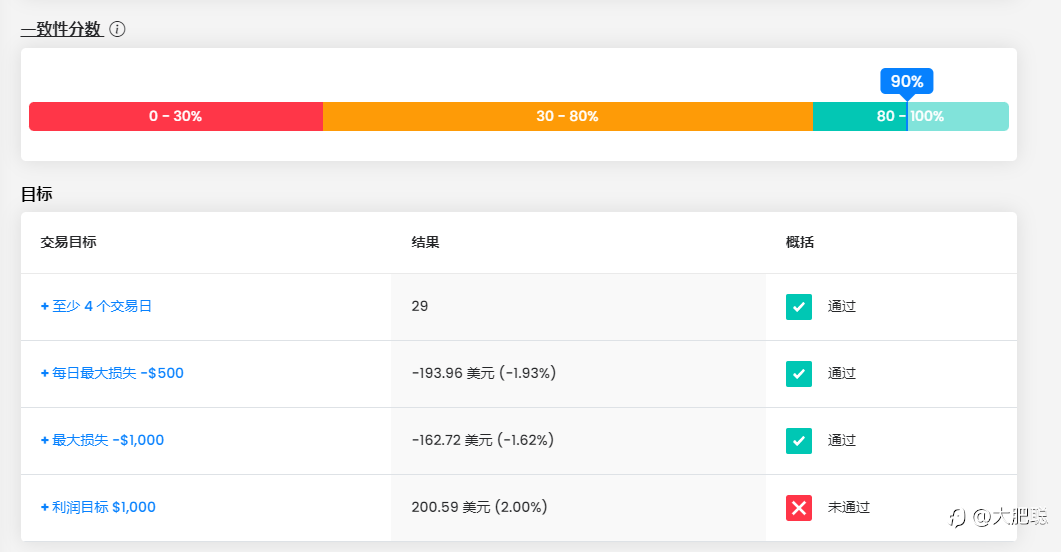
Task: Click the 未通过 status label
Action: [849, 507]
